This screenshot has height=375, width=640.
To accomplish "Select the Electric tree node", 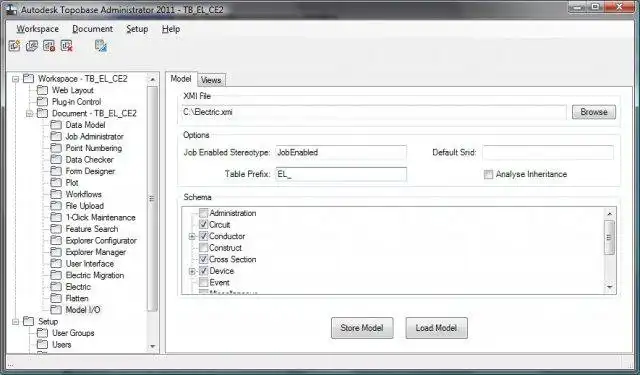I will tap(78, 287).
